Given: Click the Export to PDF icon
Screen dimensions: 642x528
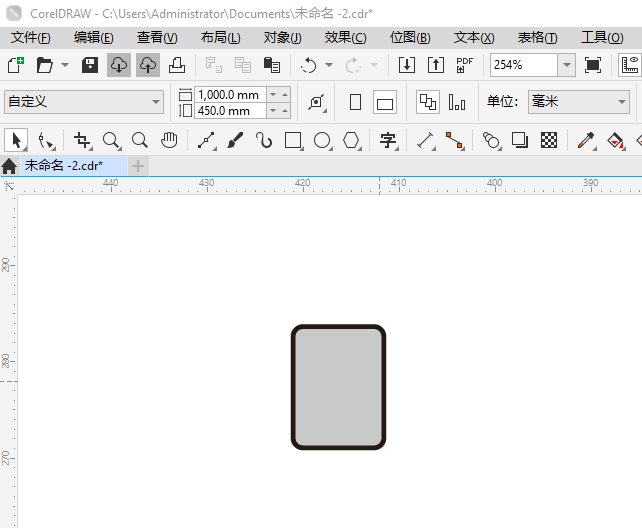Looking at the screenshot, I should click(x=464, y=65).
